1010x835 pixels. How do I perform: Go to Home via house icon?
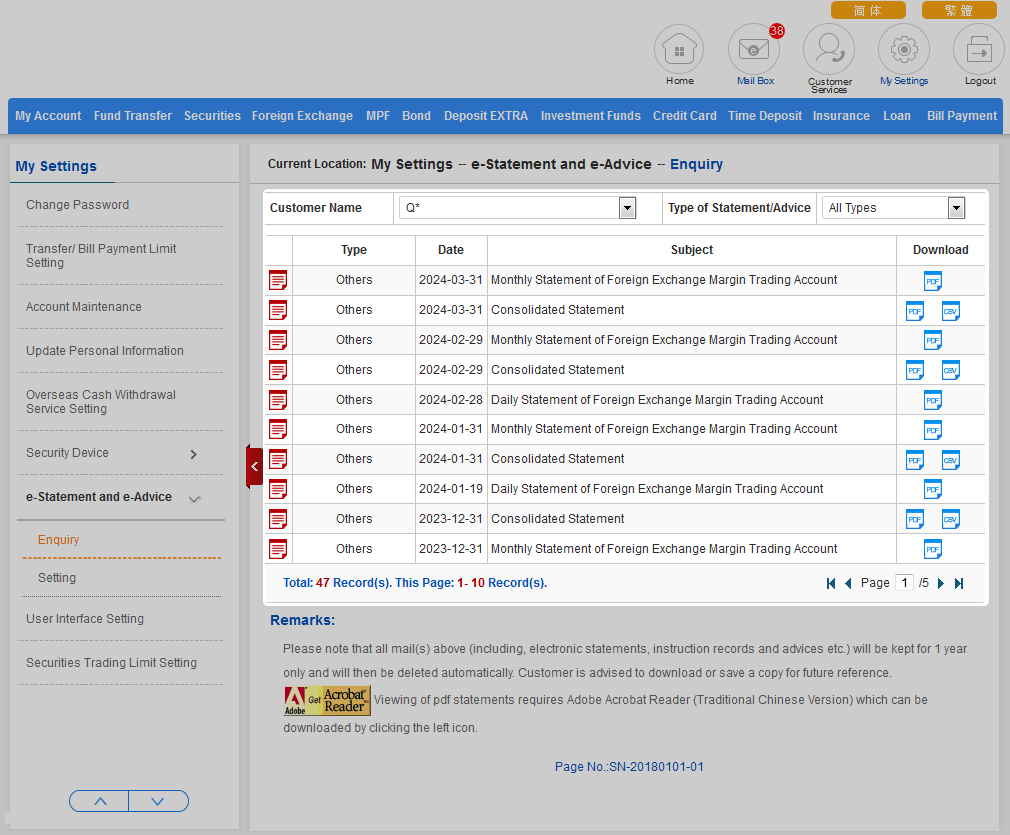pyautogui.click(x=679, y=49)
